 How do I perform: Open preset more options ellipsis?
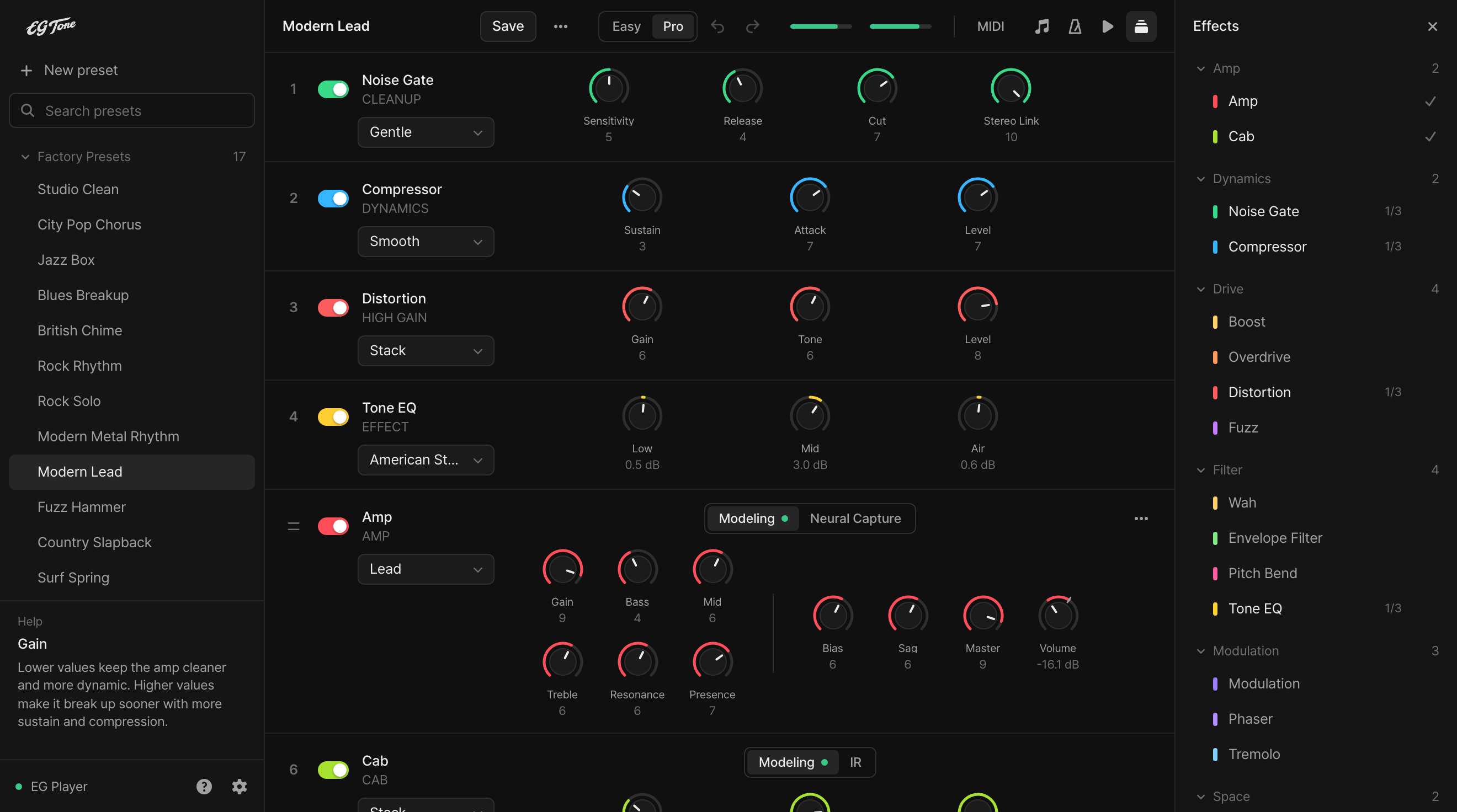[561, 26]
